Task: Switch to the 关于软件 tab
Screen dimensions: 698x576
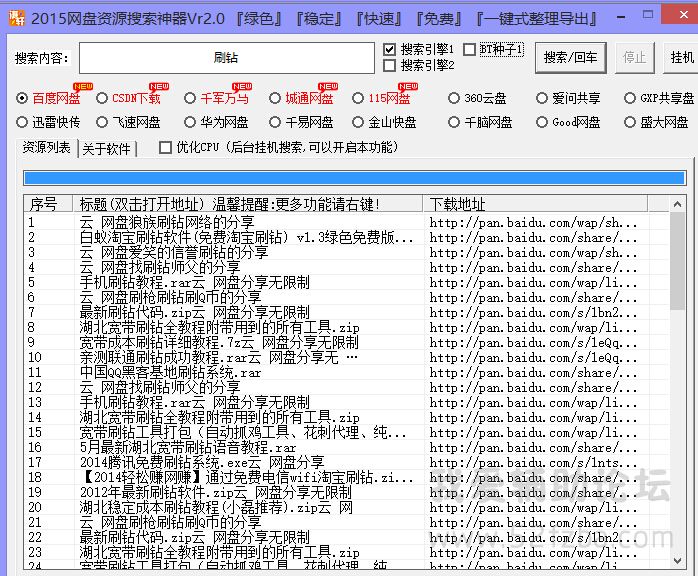Action: [x=106, y=148]
